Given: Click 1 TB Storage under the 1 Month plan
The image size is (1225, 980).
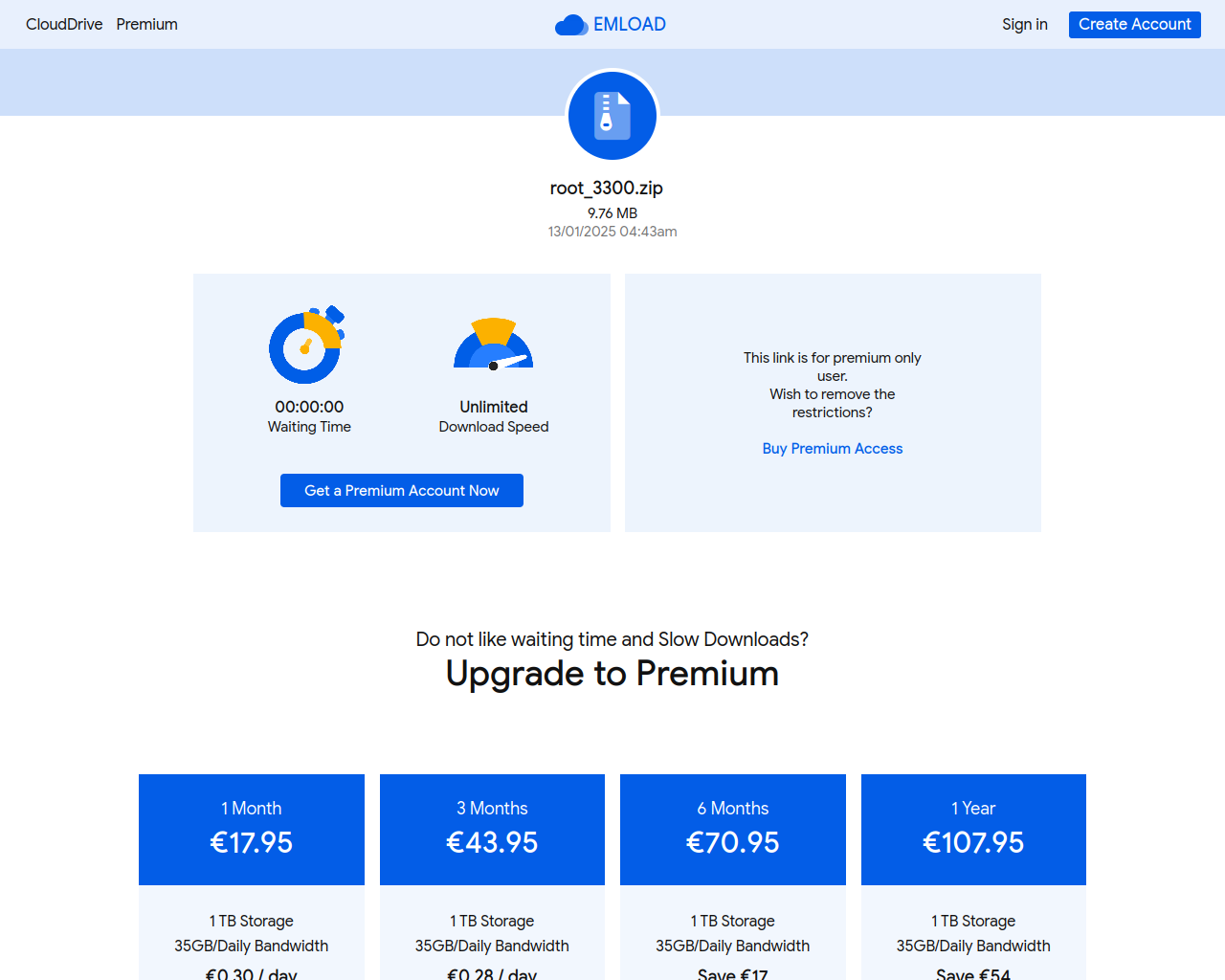Looking at the screenshot, I should (x=252, y=921).
